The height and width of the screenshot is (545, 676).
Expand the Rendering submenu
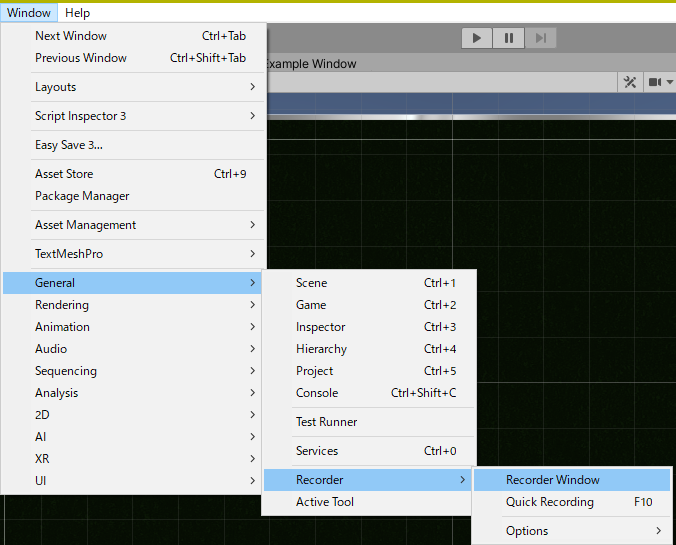pos(132,305)
